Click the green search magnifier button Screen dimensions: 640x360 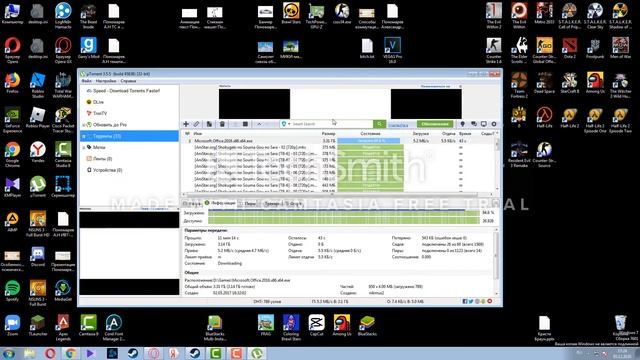pos(379,124)
